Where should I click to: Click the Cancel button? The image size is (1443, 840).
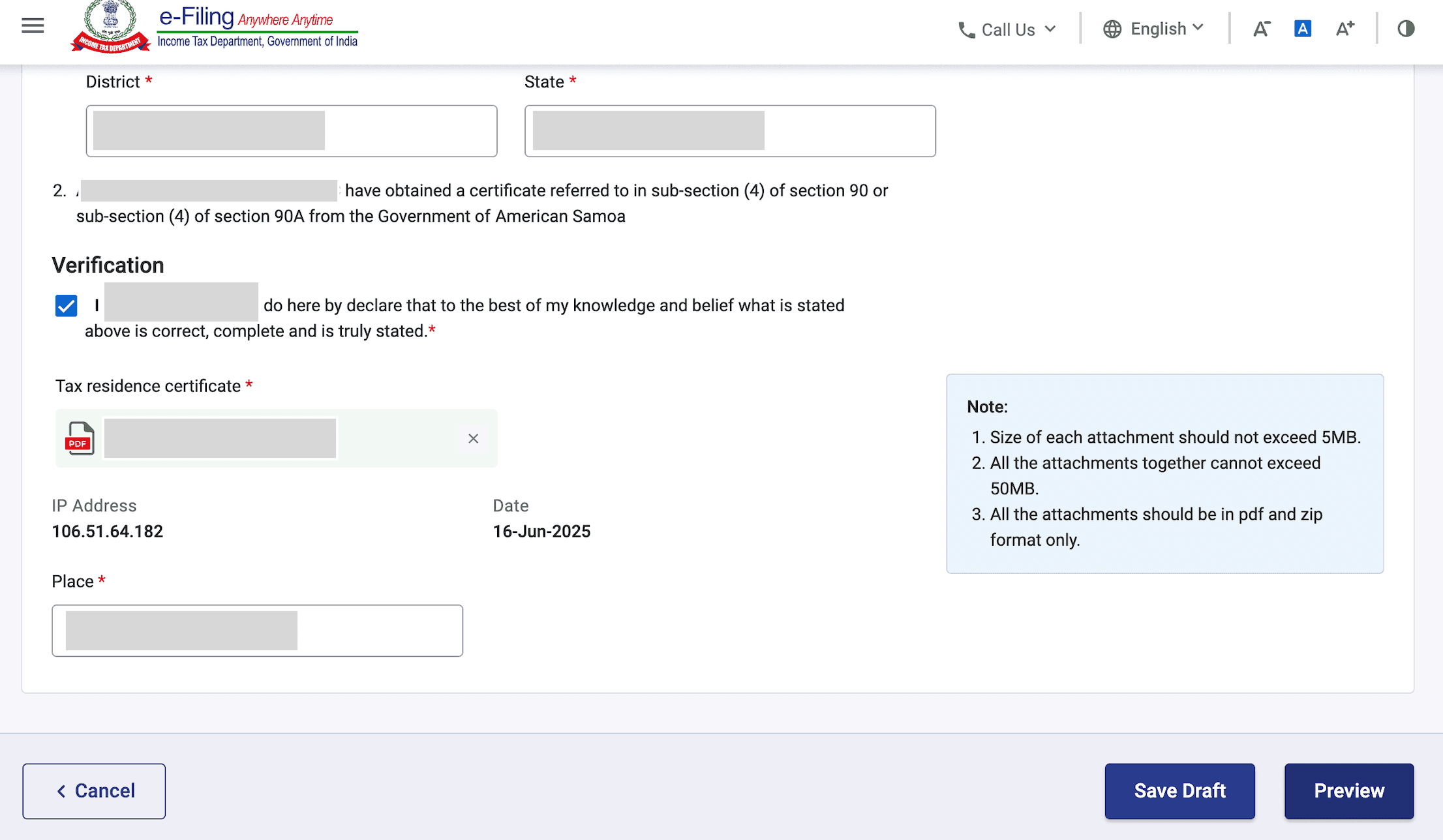94,791
